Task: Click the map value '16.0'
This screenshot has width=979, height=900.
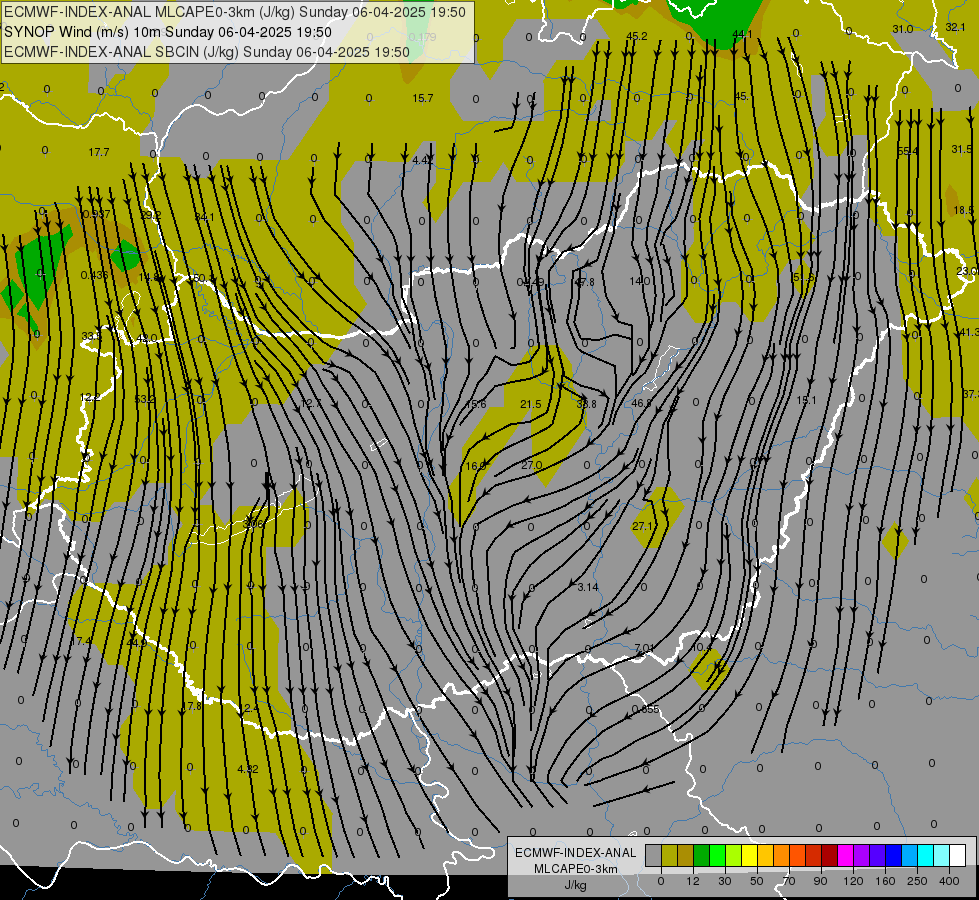Action: click(x=475, y=466)
